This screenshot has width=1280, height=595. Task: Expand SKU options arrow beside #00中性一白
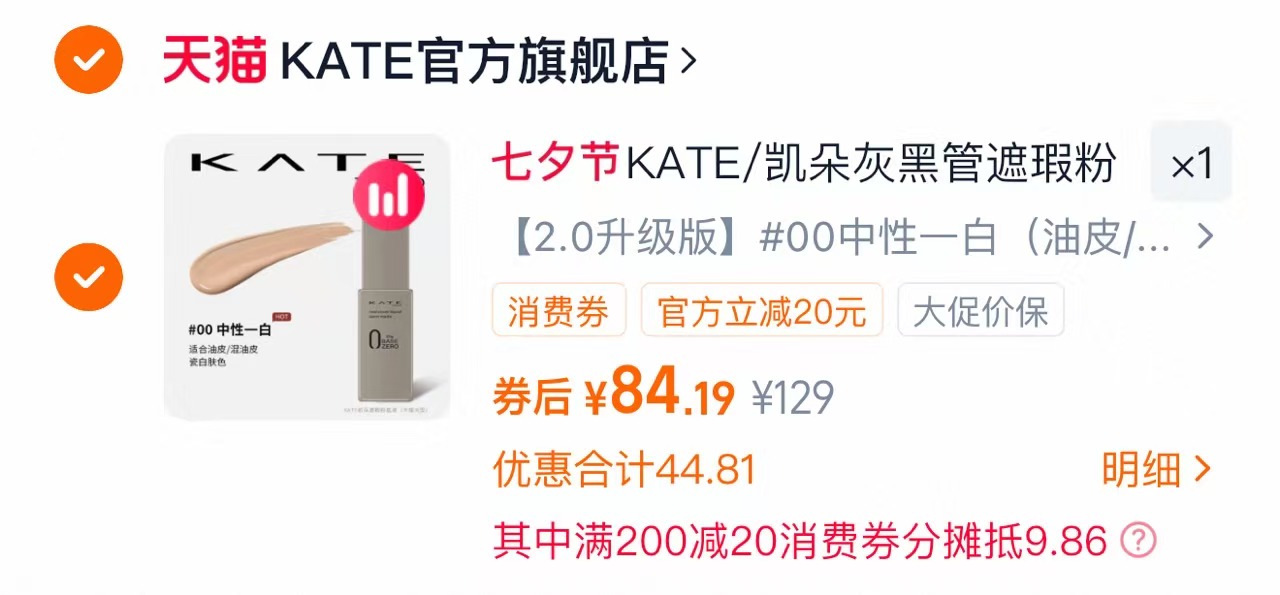click(x=1205, y=238)
